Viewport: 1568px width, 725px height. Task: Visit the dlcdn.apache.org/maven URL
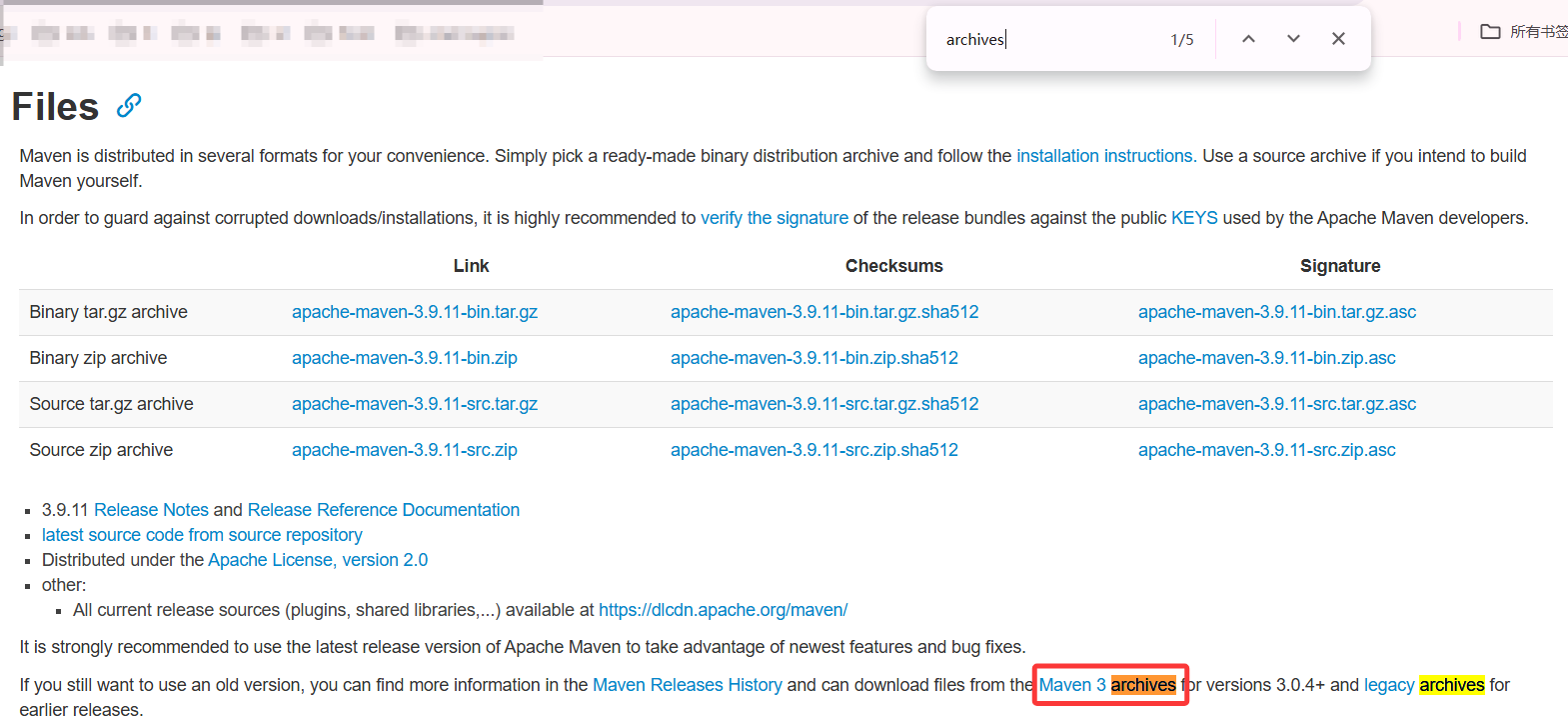(723, 610)
